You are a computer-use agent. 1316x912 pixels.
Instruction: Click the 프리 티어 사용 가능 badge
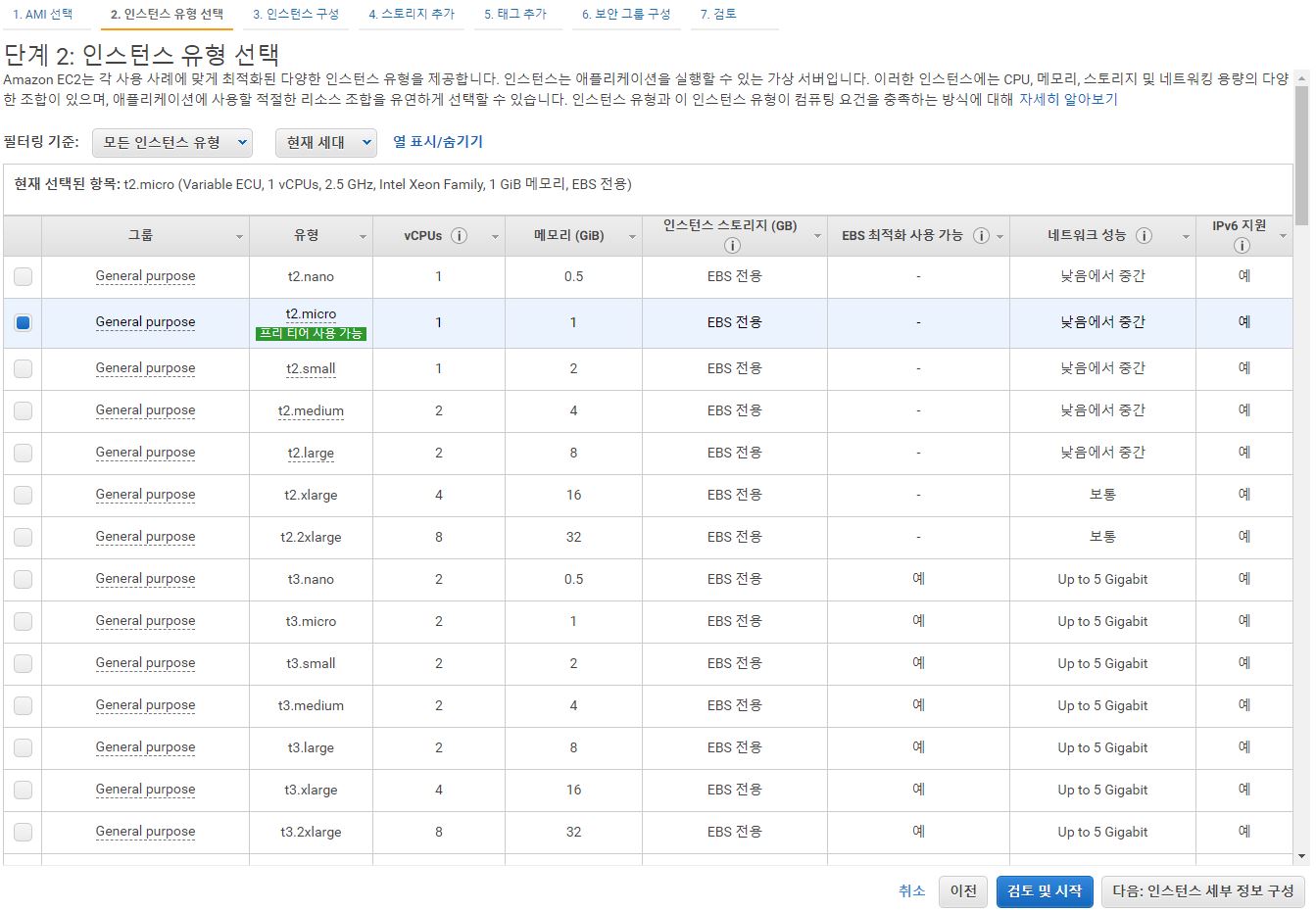pyautogui.click(x=311, y=333)
